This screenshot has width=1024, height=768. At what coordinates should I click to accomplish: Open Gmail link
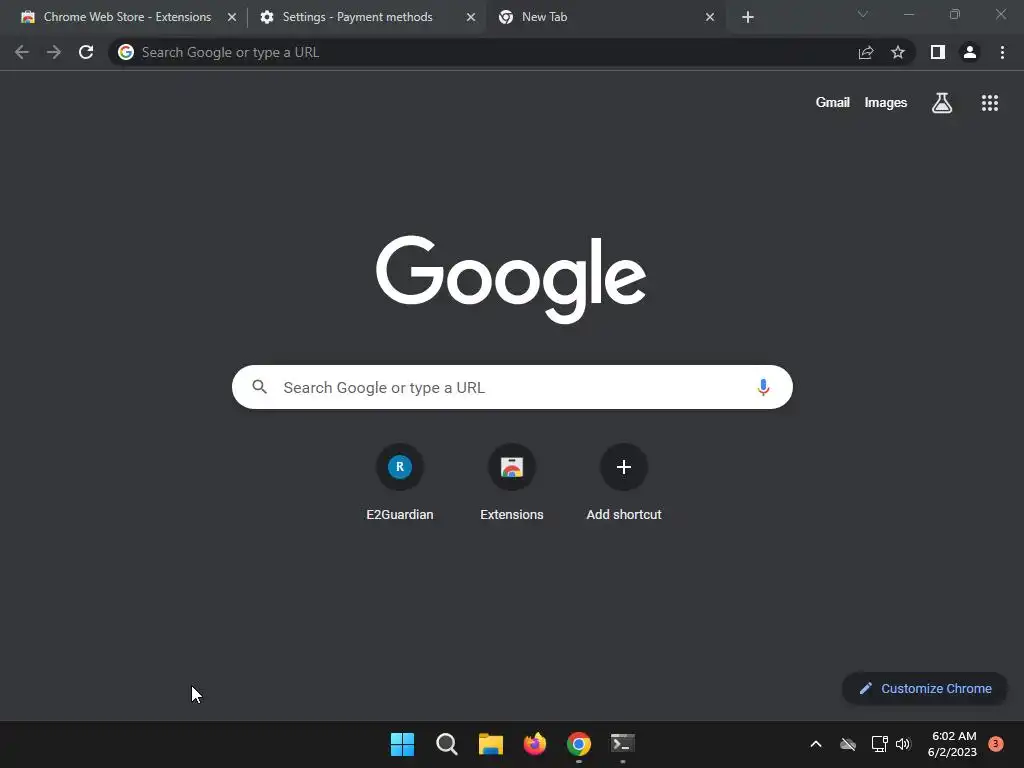point(833,103)
